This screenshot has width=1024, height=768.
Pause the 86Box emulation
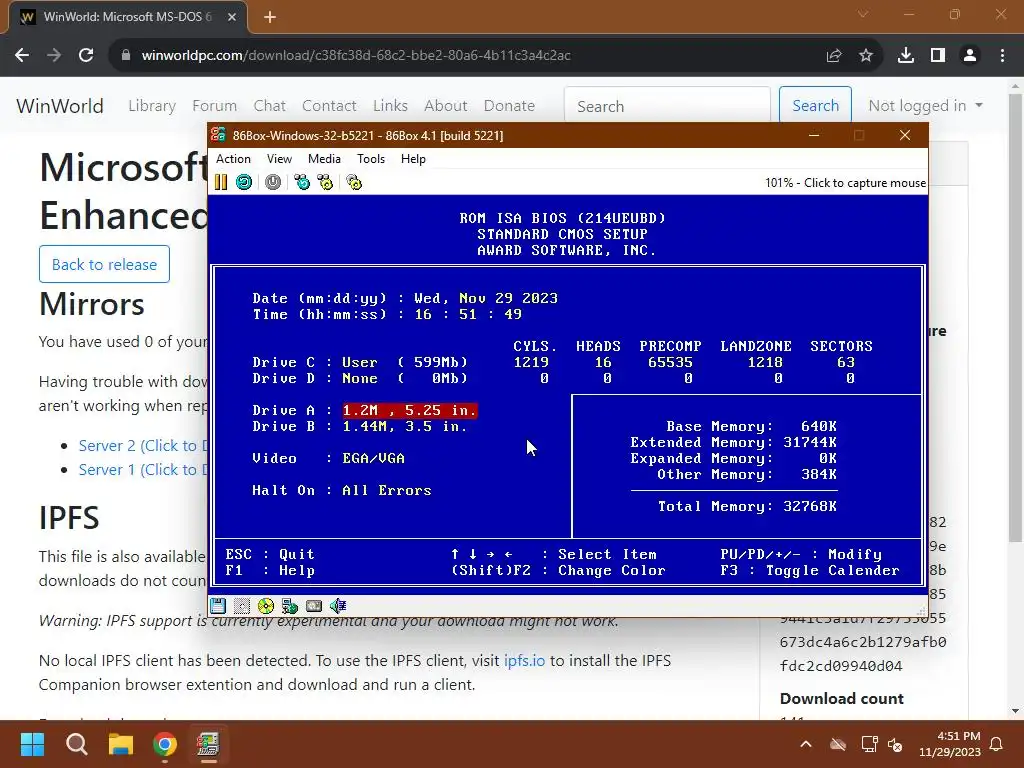coord(221,182)
